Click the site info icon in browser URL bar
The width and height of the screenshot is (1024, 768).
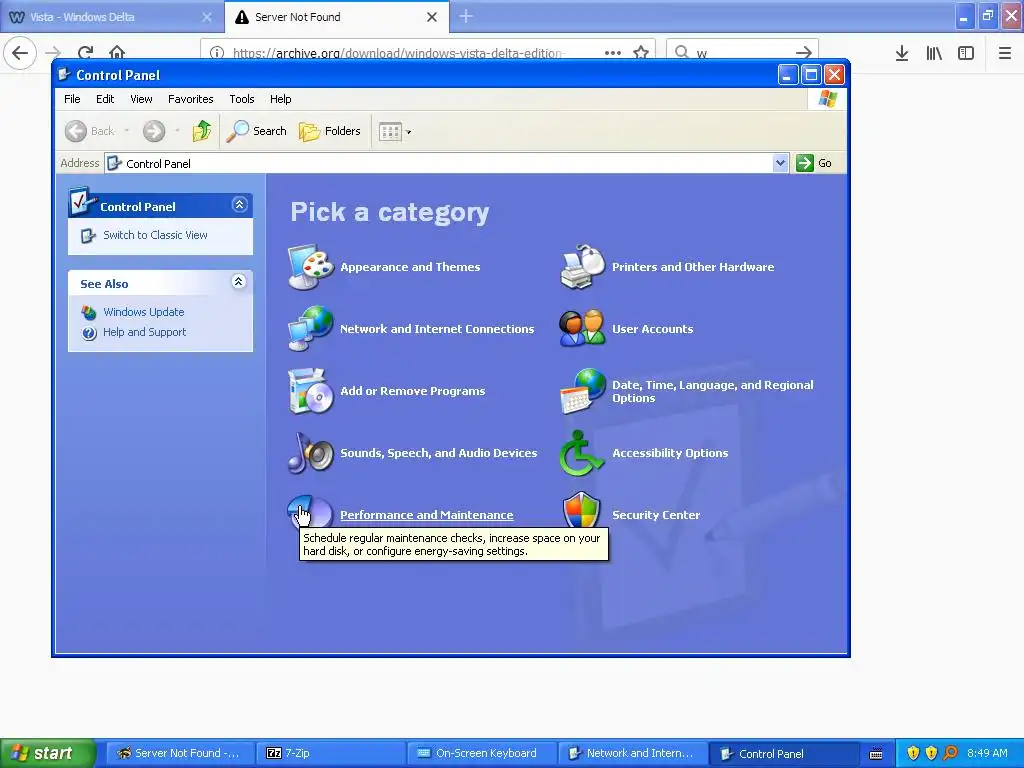(217, 52)
